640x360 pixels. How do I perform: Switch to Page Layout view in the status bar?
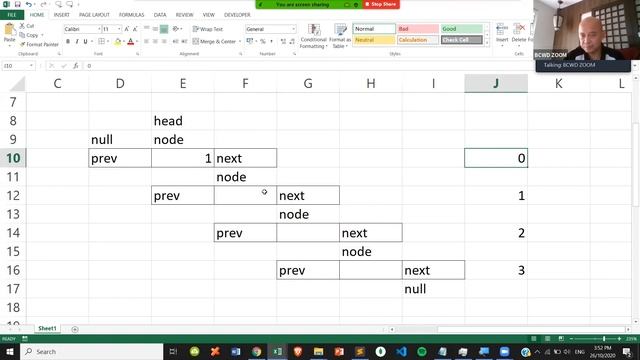(547, 339)
